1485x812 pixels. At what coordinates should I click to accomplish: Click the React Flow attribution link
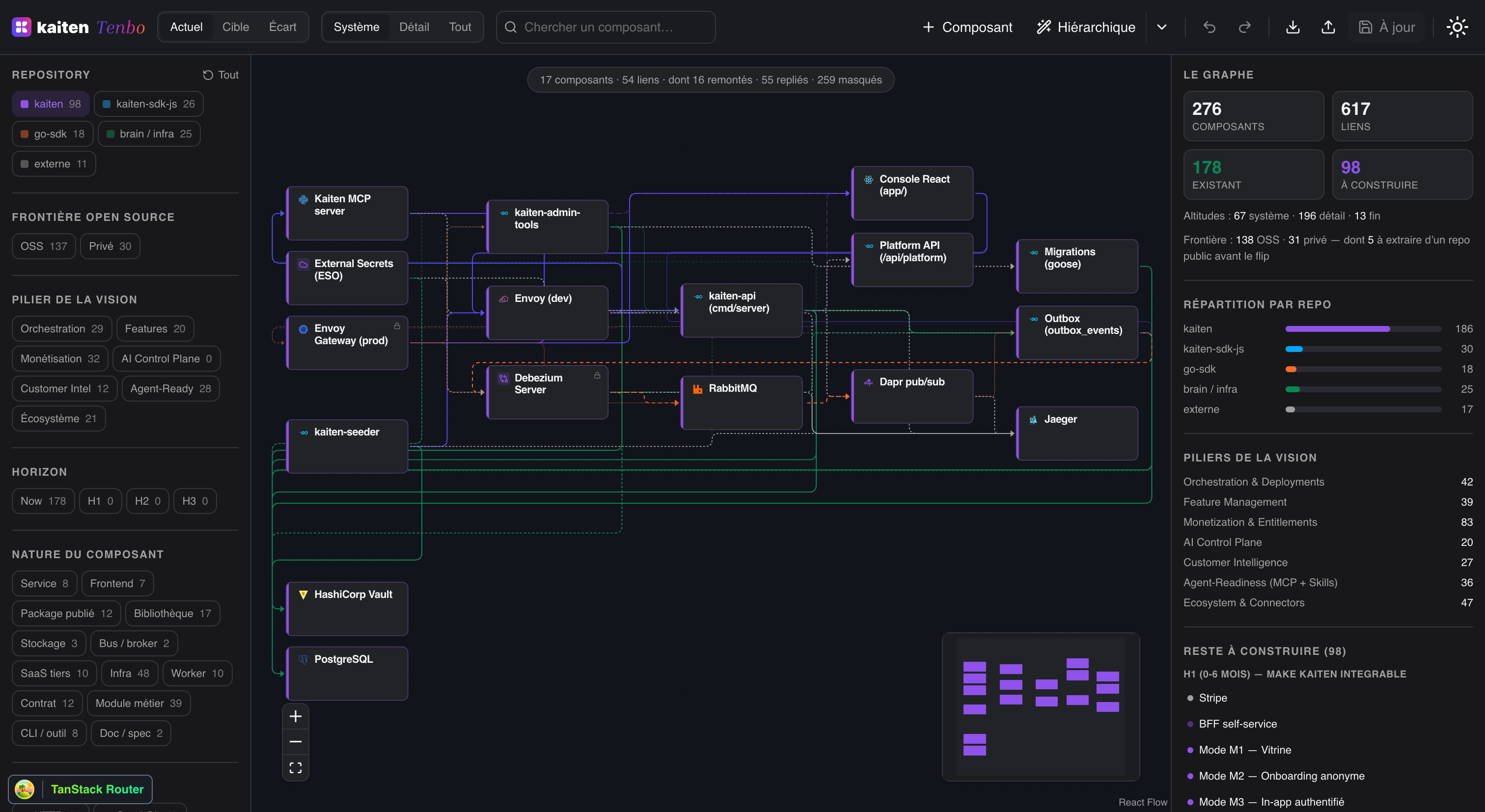1143,802
